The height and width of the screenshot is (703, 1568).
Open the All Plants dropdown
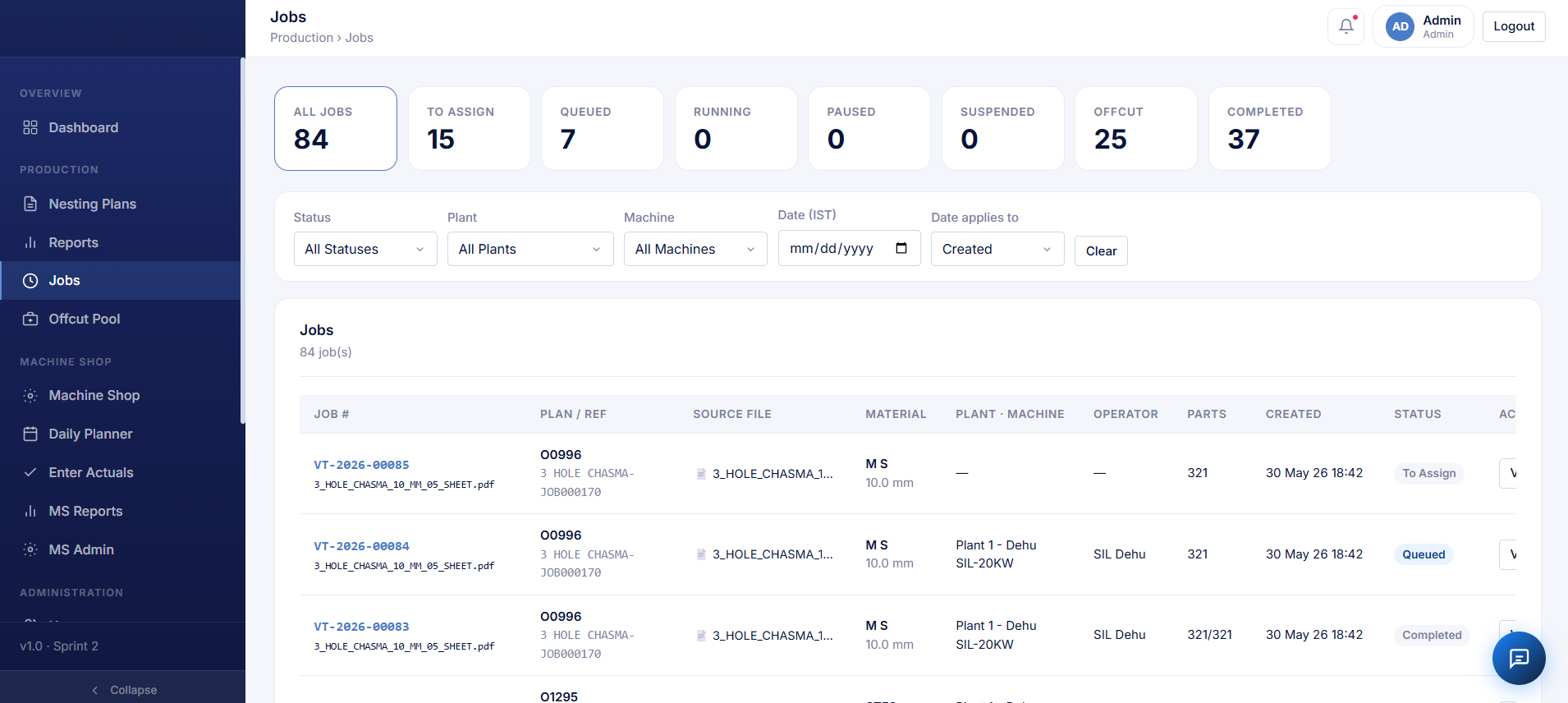(530, 249)
